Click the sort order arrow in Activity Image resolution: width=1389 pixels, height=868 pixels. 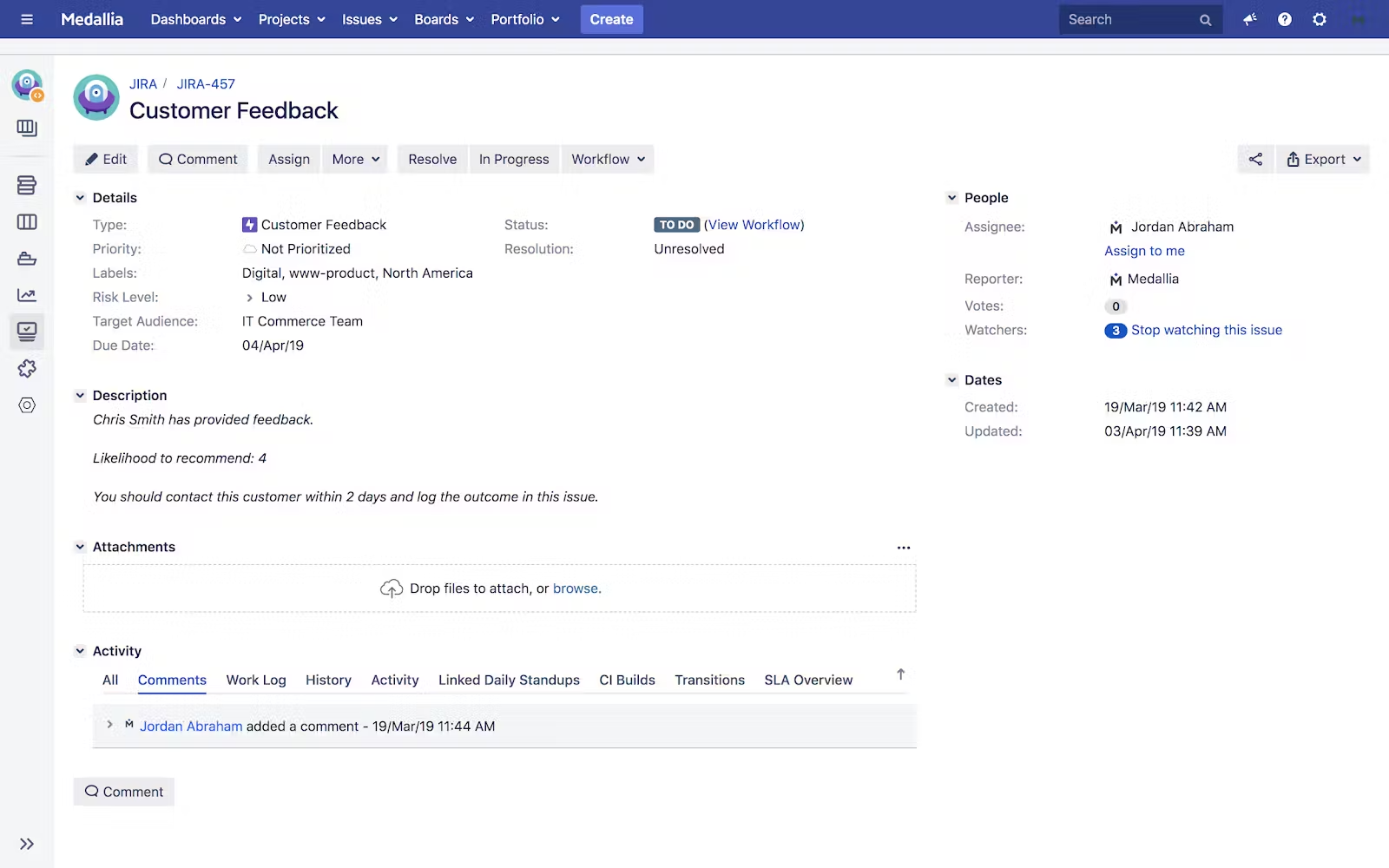(x=901, y=674)
